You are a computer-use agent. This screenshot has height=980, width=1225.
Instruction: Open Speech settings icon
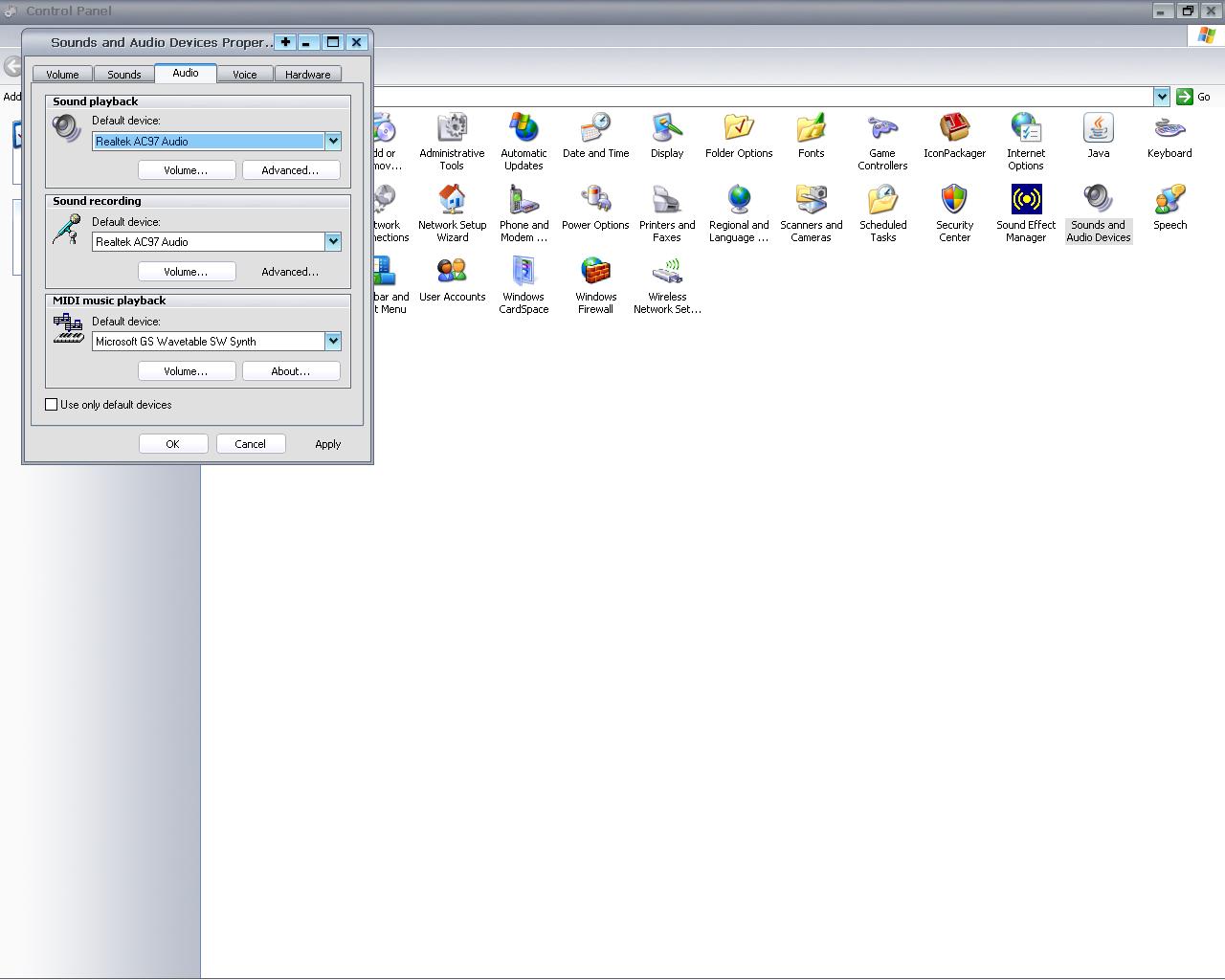1169,207
